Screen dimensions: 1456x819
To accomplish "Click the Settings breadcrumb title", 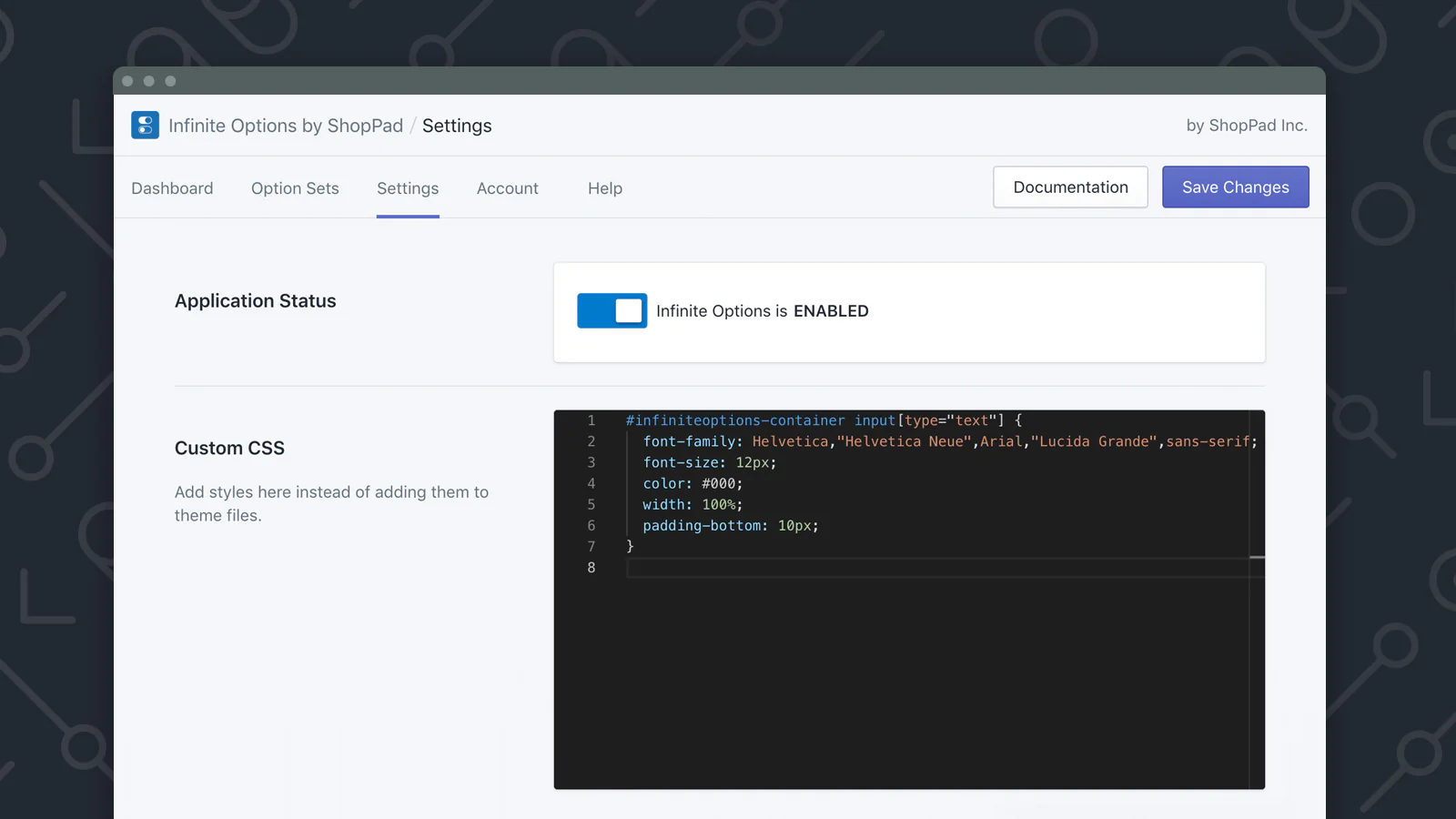I will pyautogui.click(x=457, y=126).
